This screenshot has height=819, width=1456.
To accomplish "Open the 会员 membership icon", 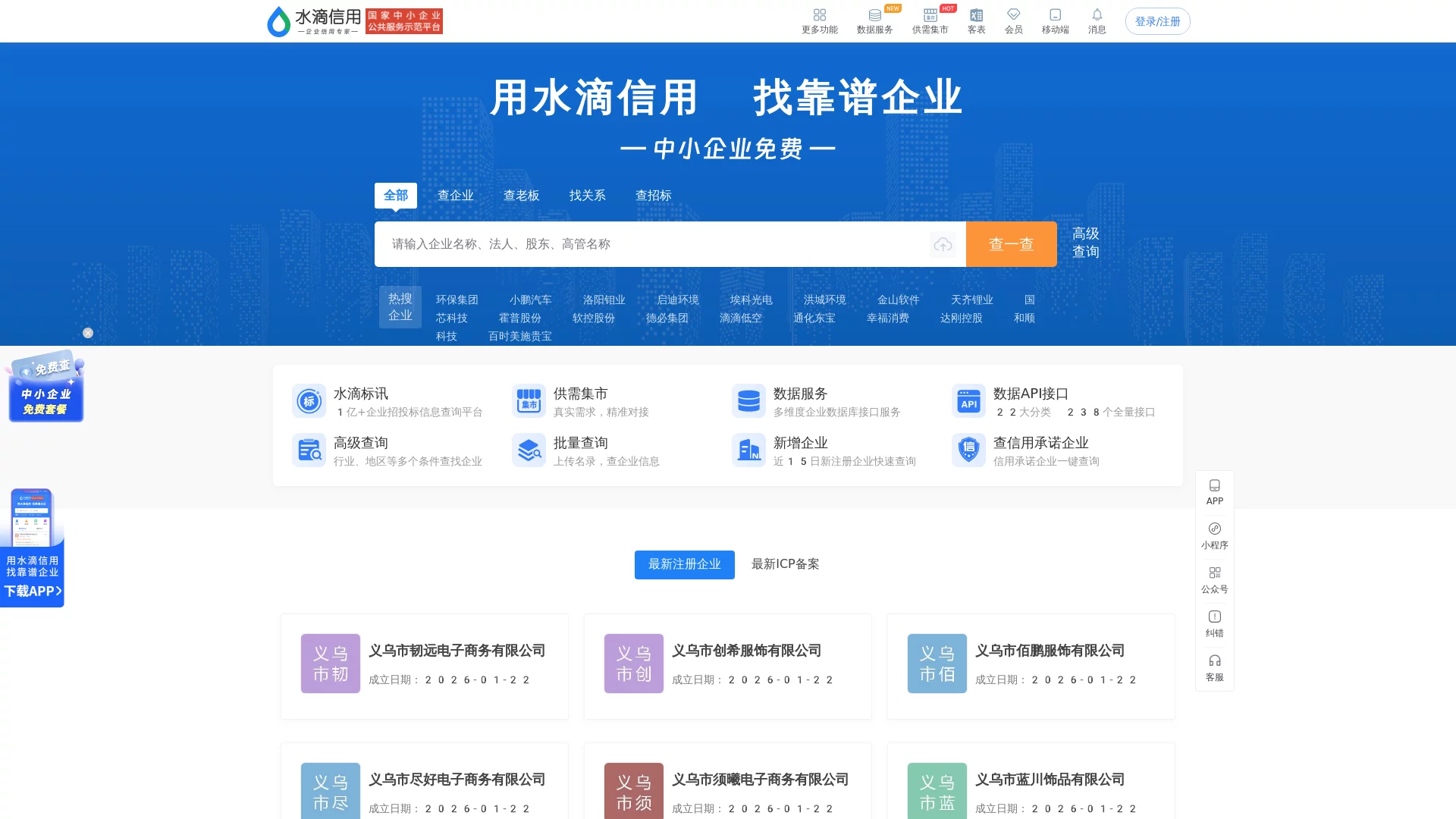I will click(1013, 19).
